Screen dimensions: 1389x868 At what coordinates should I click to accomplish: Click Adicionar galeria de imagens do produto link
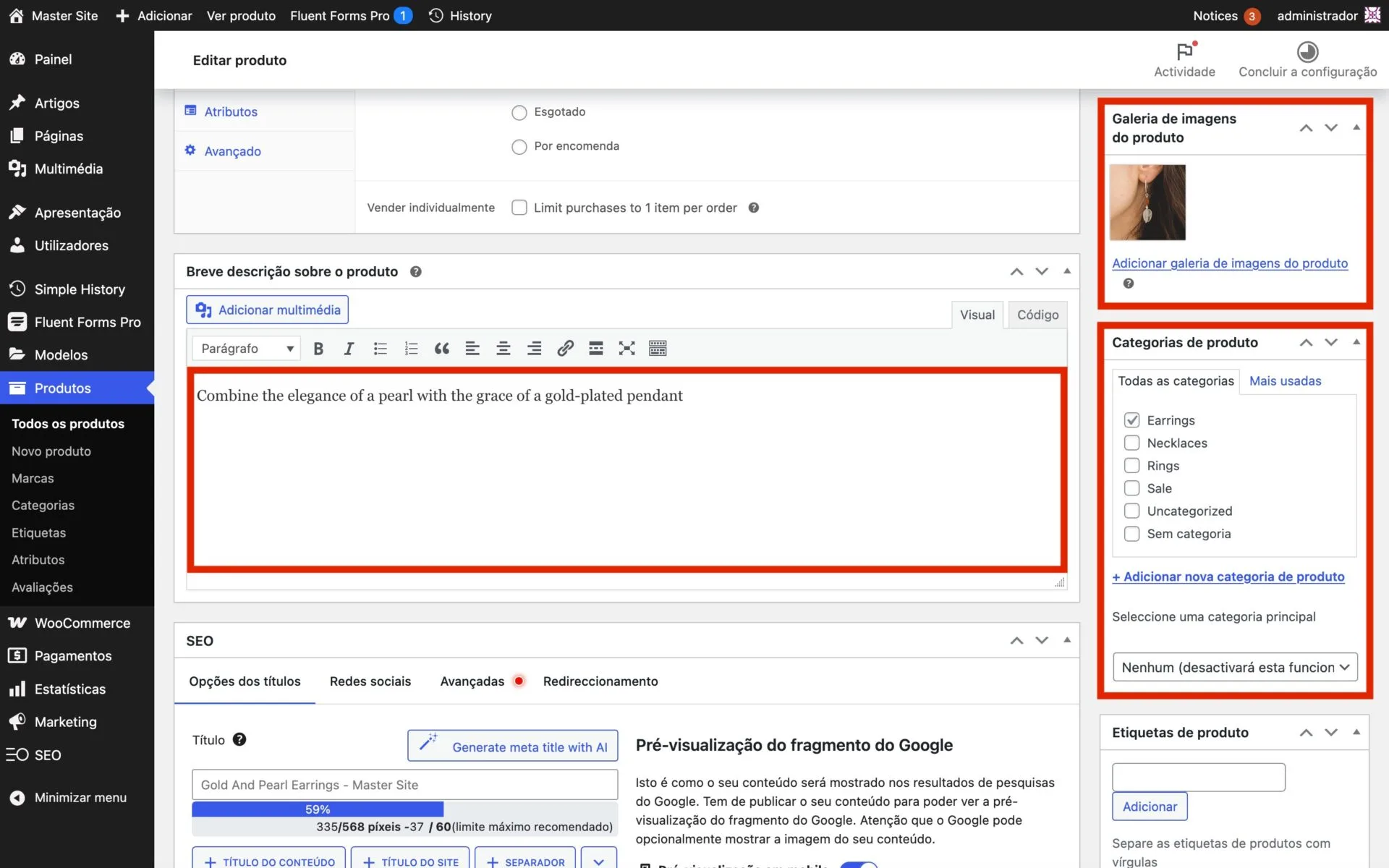pyautogui.click(x=1229, y=263)
